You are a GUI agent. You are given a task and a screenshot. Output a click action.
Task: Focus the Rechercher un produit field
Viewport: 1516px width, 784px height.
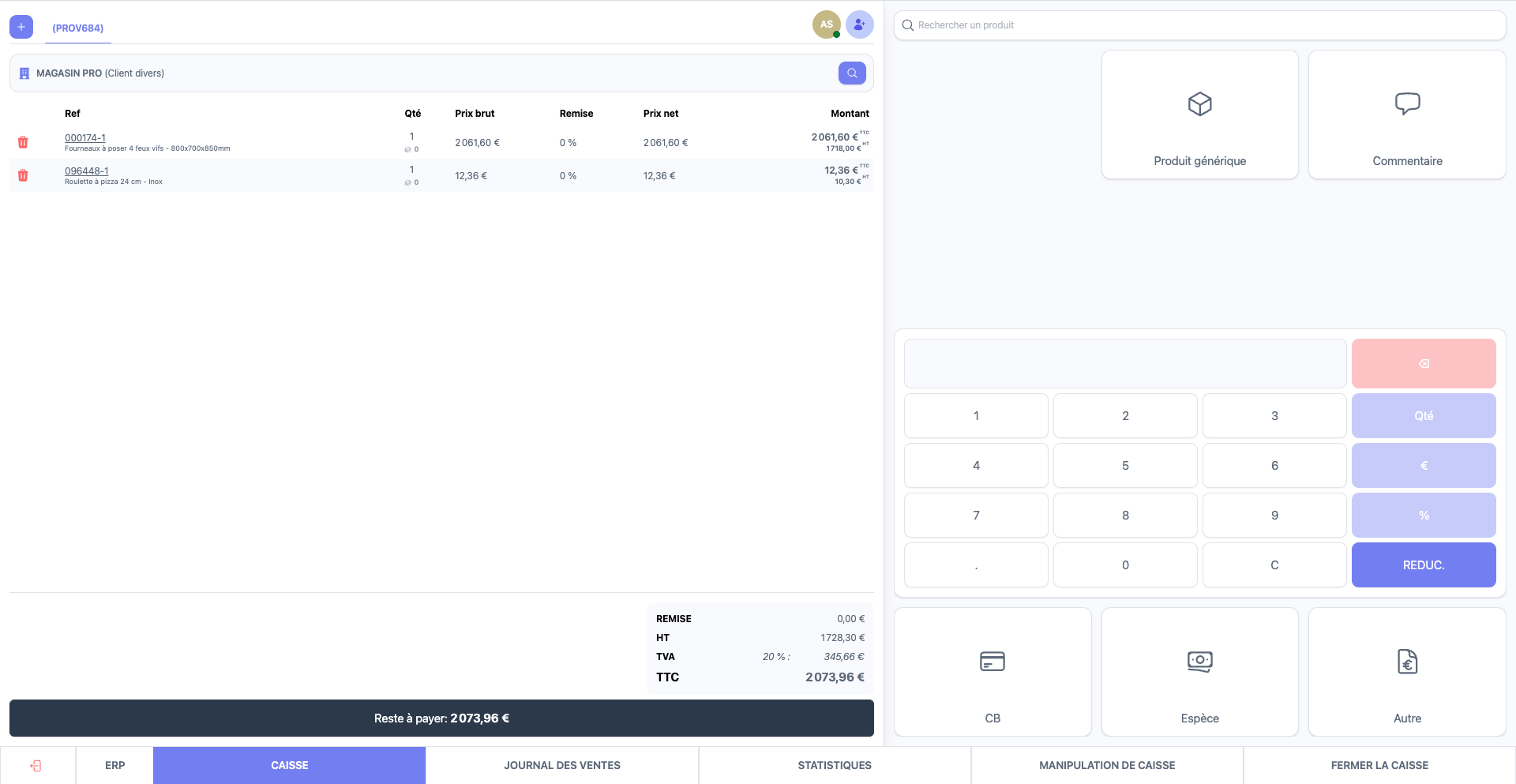pos(1199,25)
